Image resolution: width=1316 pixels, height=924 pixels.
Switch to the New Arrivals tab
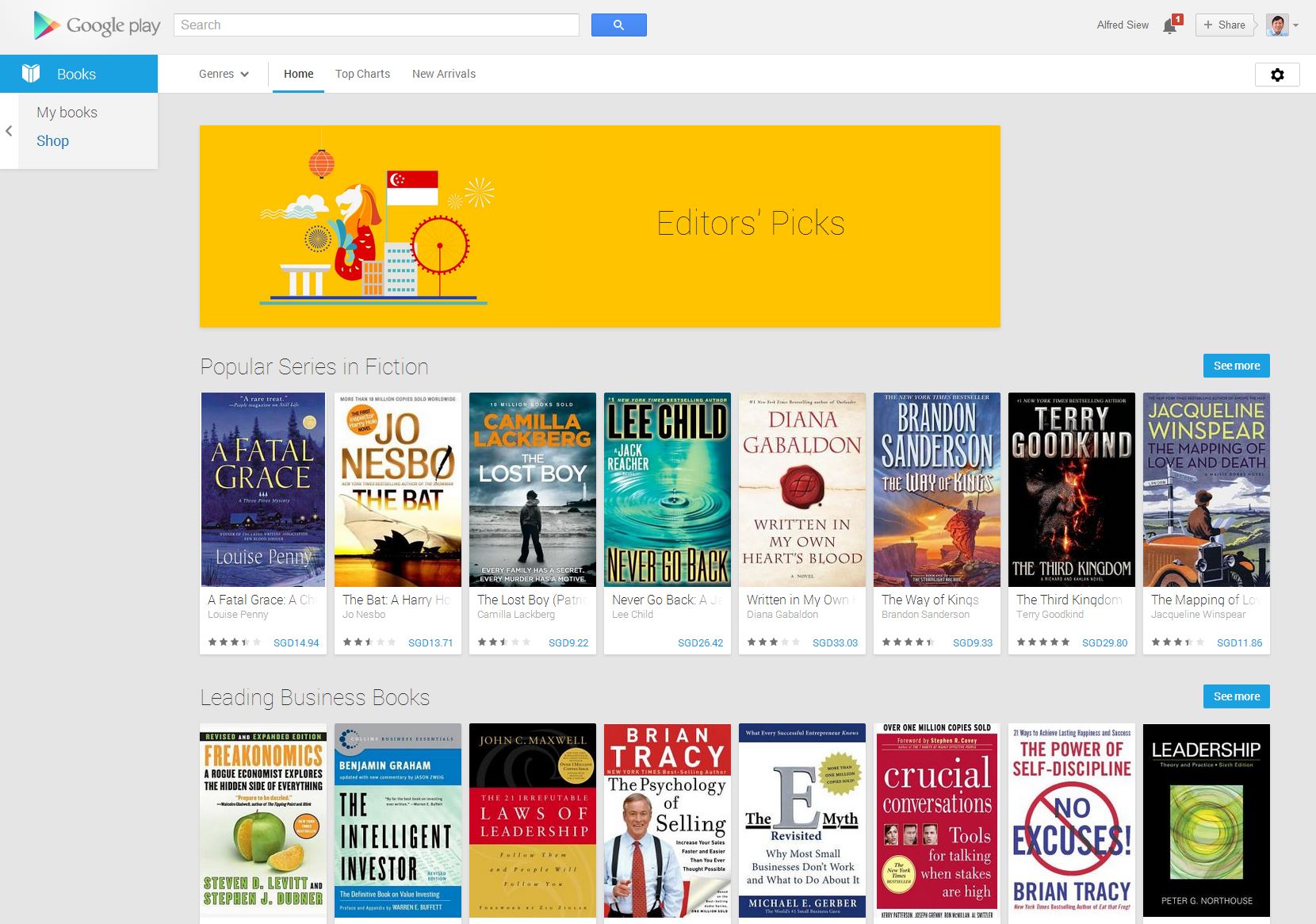click(444, 74)
